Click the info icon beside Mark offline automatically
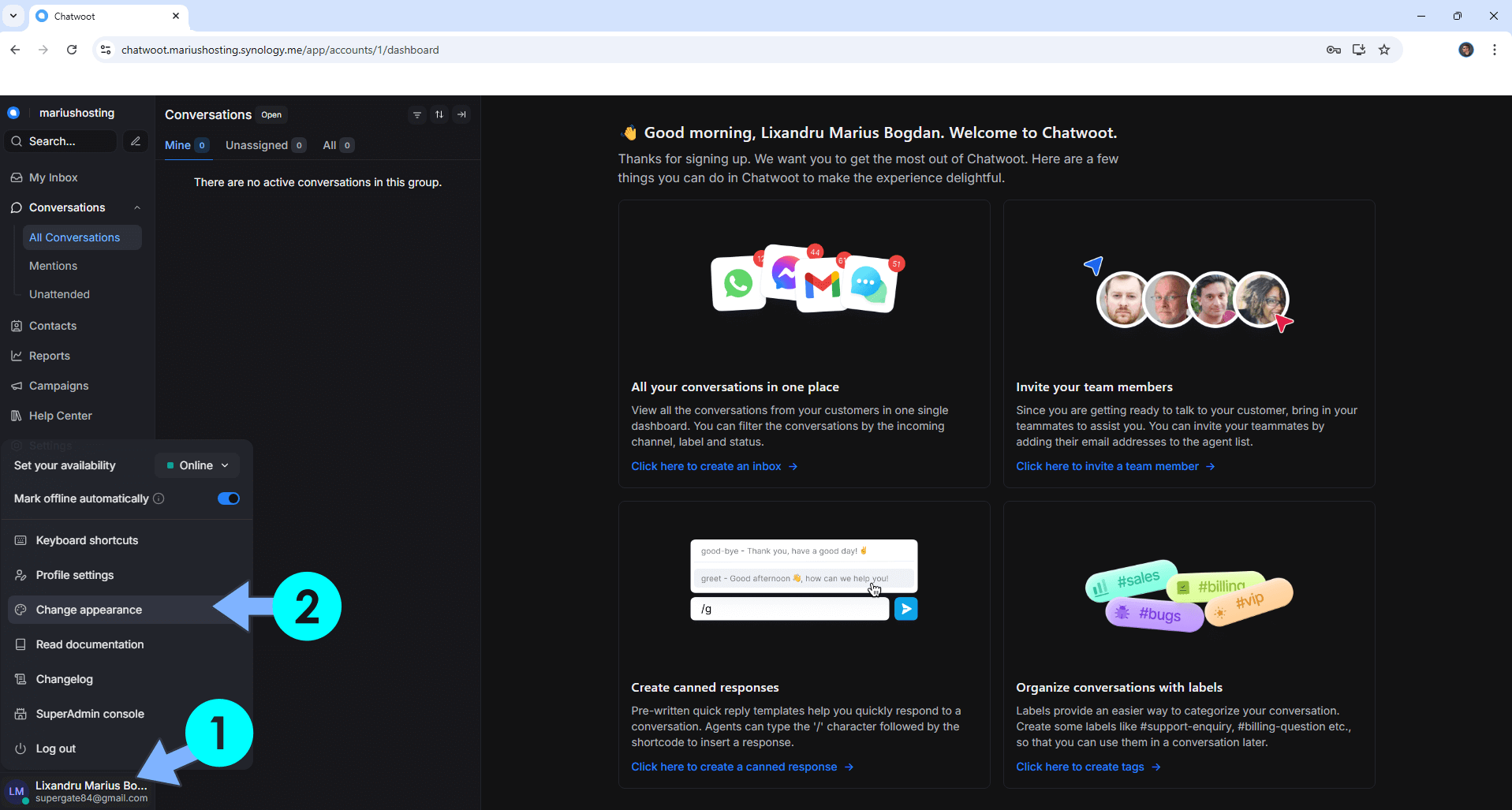The height and width of the screenshot is (810, 1512). [159, 498]
